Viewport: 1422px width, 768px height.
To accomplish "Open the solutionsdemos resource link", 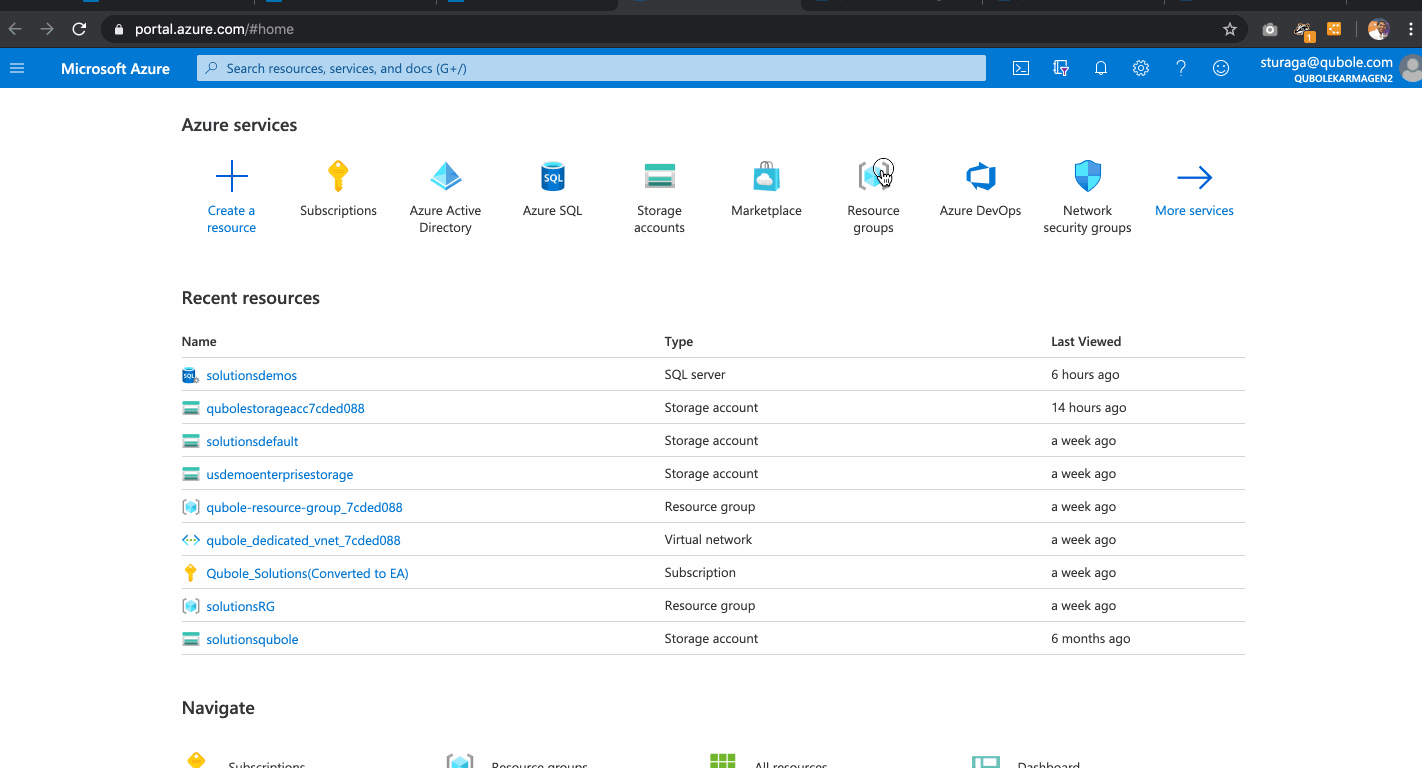I will (252, 376).
